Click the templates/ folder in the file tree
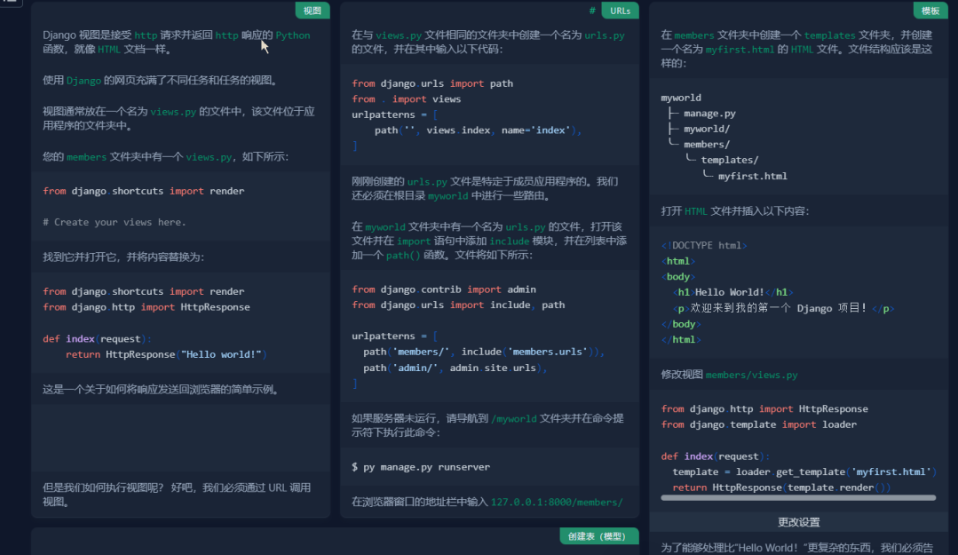 (x=729, y=160)
